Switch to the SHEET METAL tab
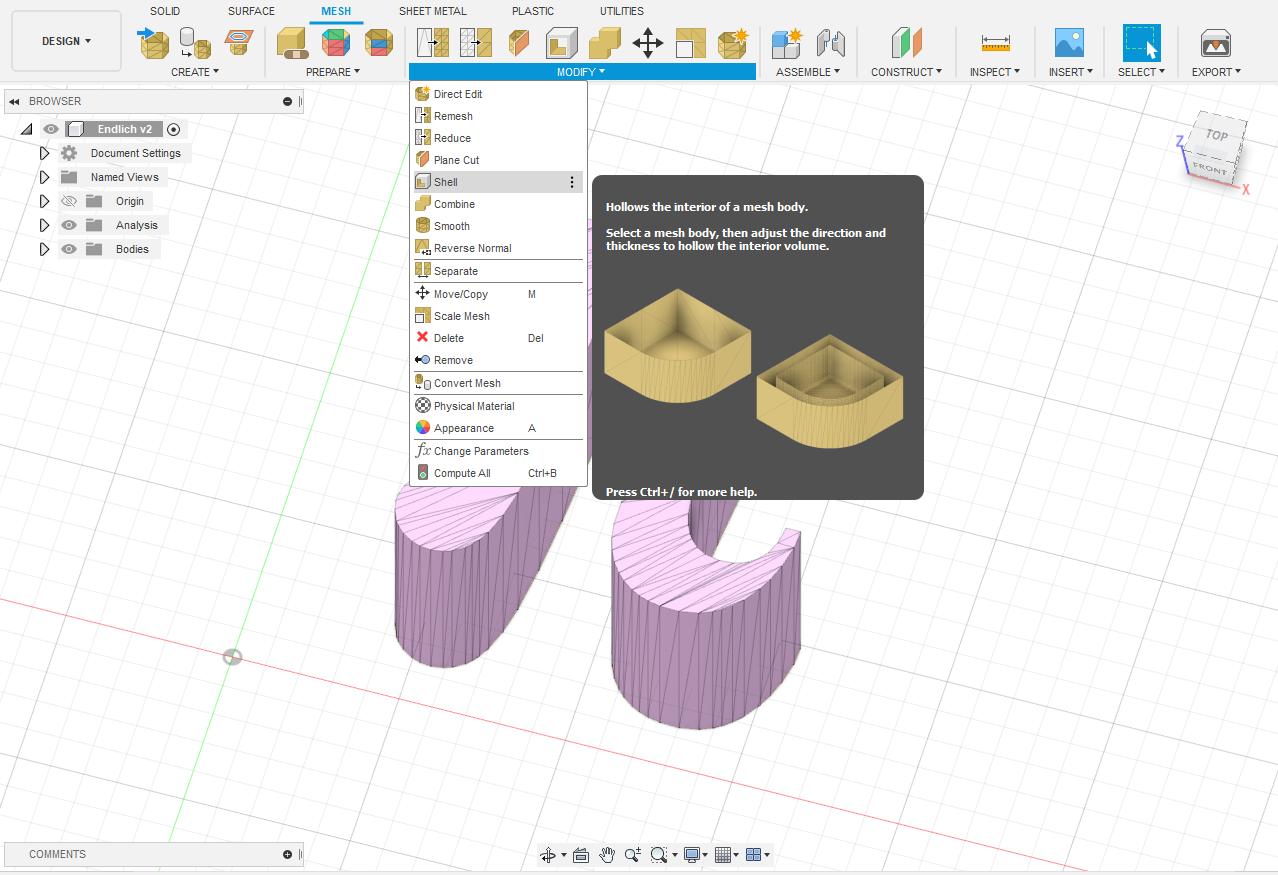This screenshot has height=875, width=1278. point(432,11)
